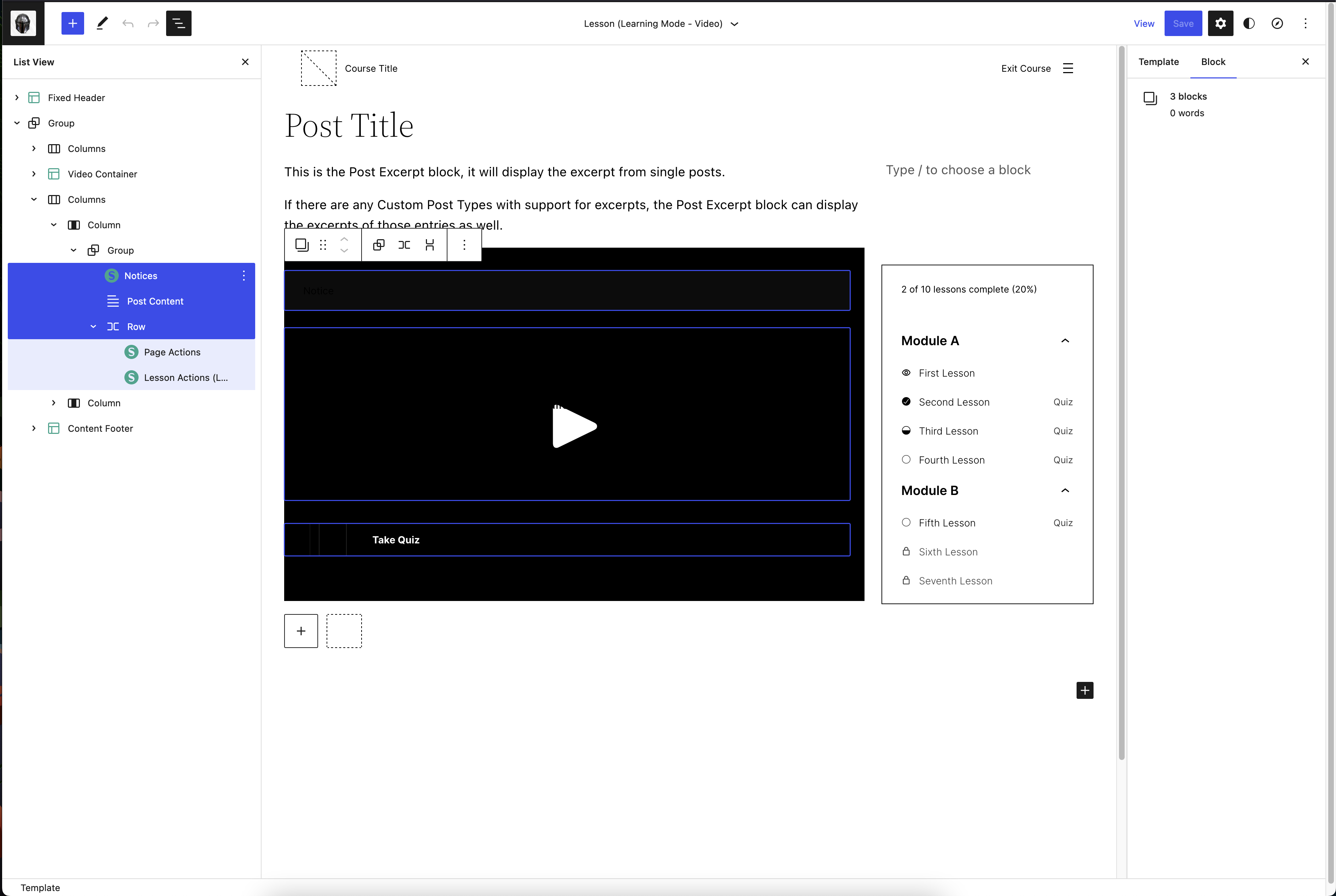Click the View link
1336x896 pixels.
click(1144, 23)
